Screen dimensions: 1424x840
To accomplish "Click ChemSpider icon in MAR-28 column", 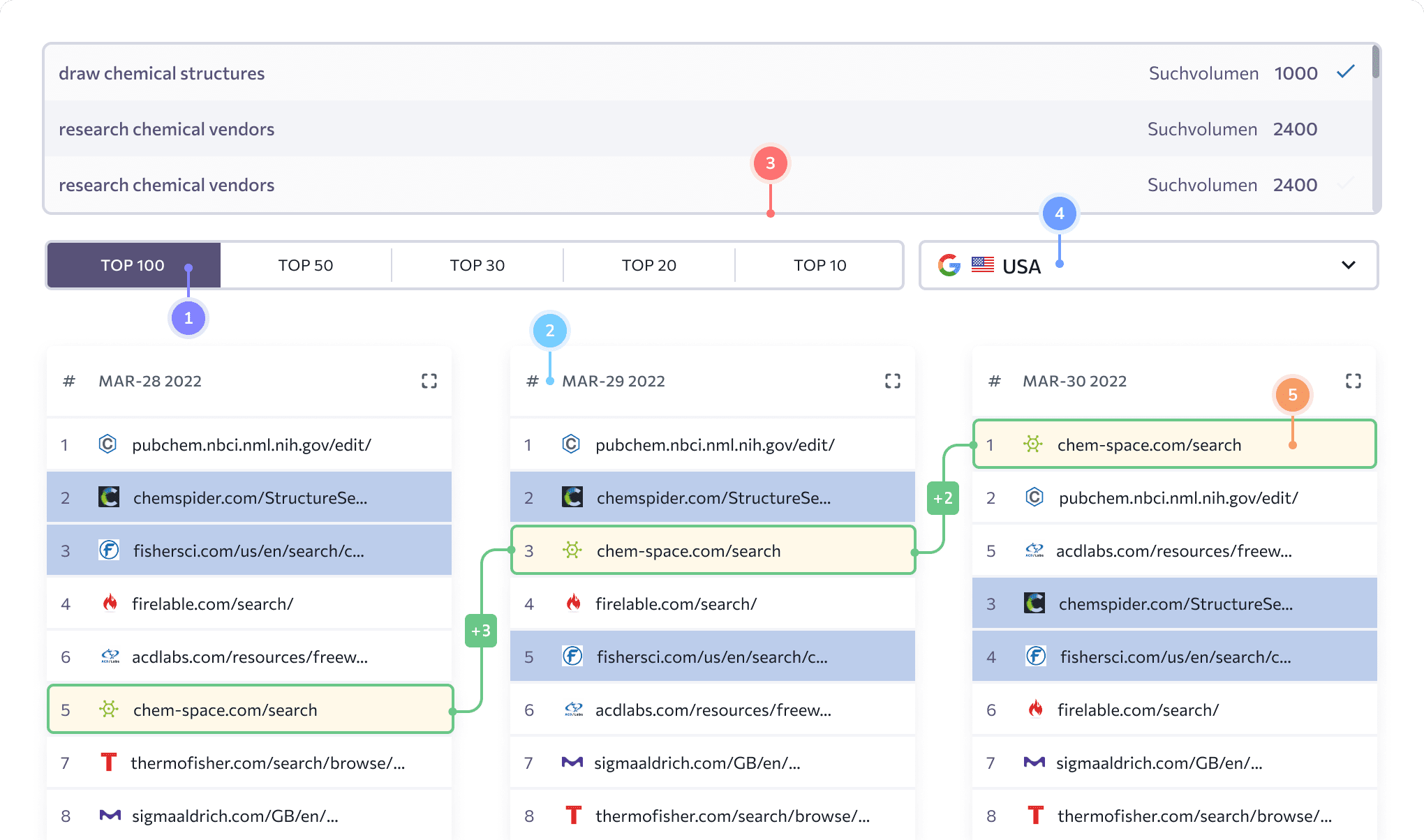I will (109, 497).
